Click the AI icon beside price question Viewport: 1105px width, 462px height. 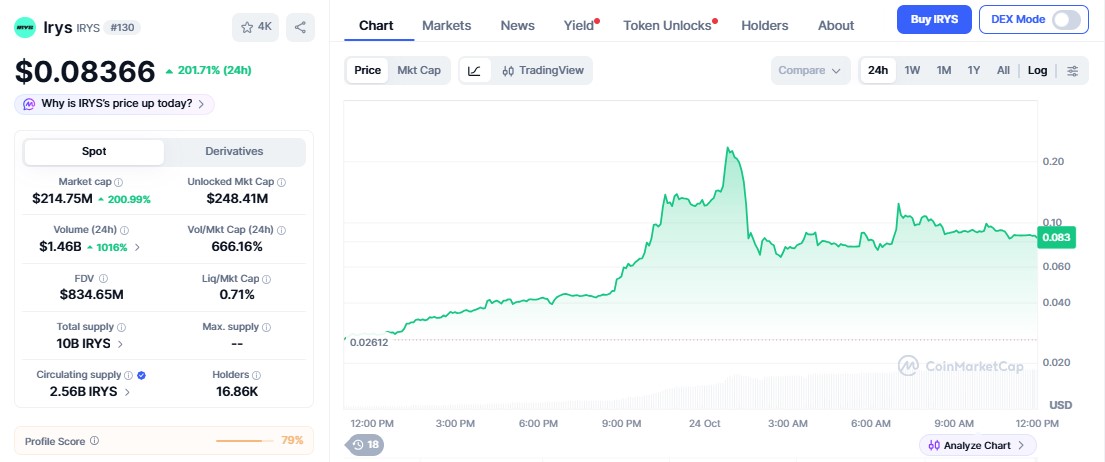coord(29,104)
